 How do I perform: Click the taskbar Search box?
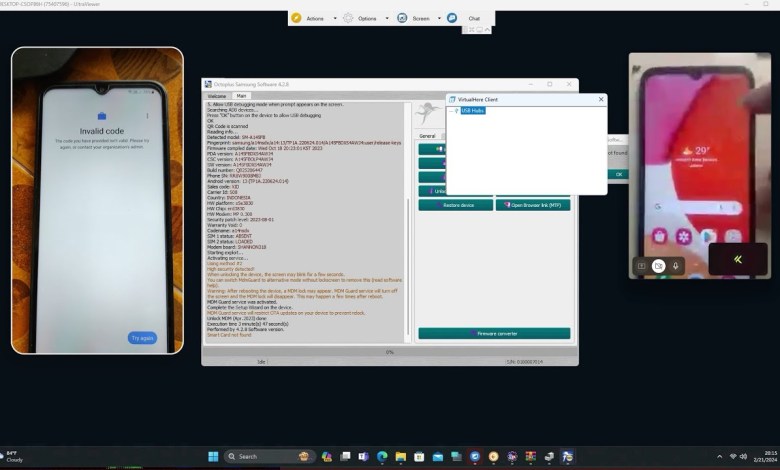(269, 456)
